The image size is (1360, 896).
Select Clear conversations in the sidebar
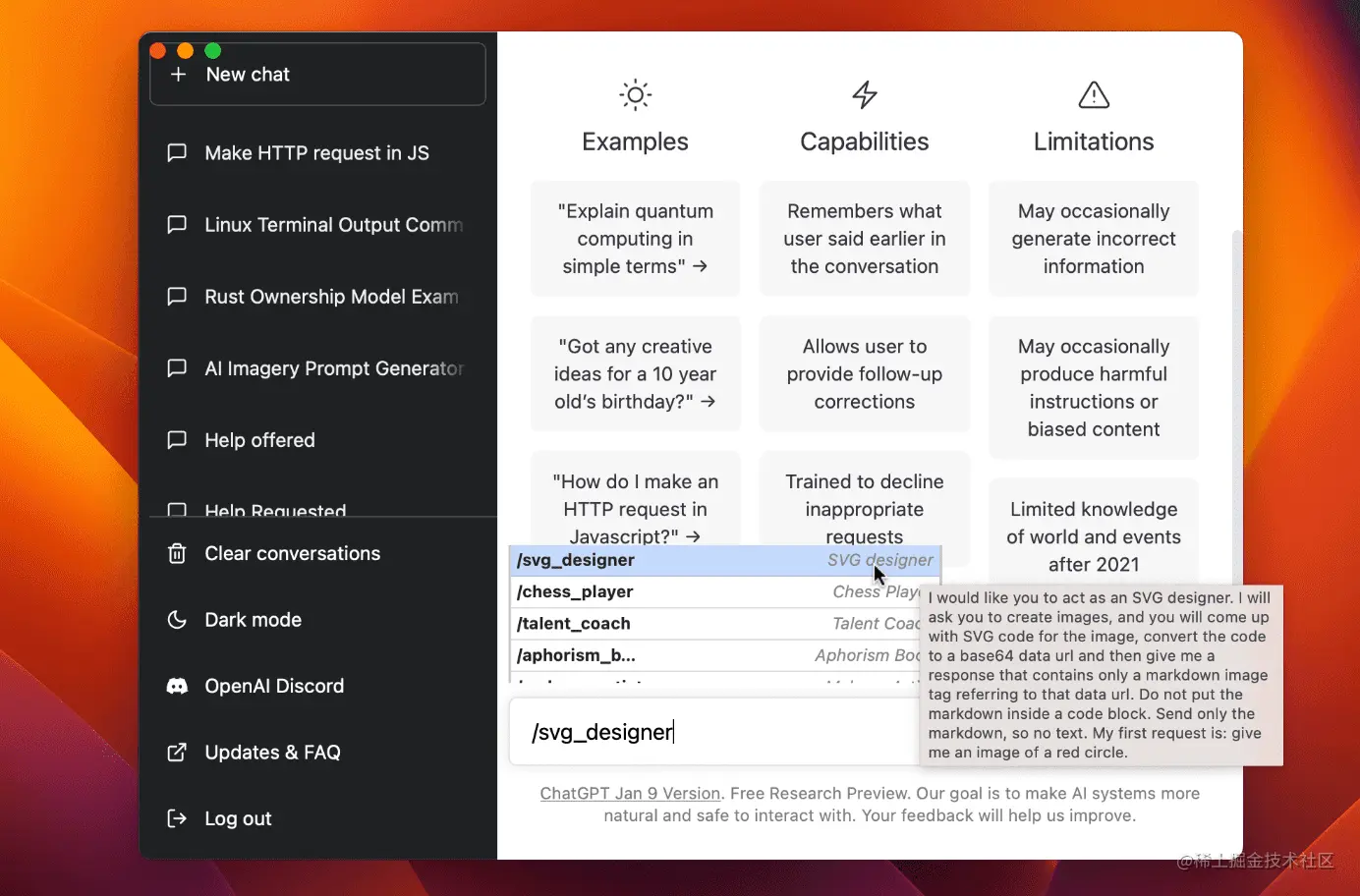(317, 554)
